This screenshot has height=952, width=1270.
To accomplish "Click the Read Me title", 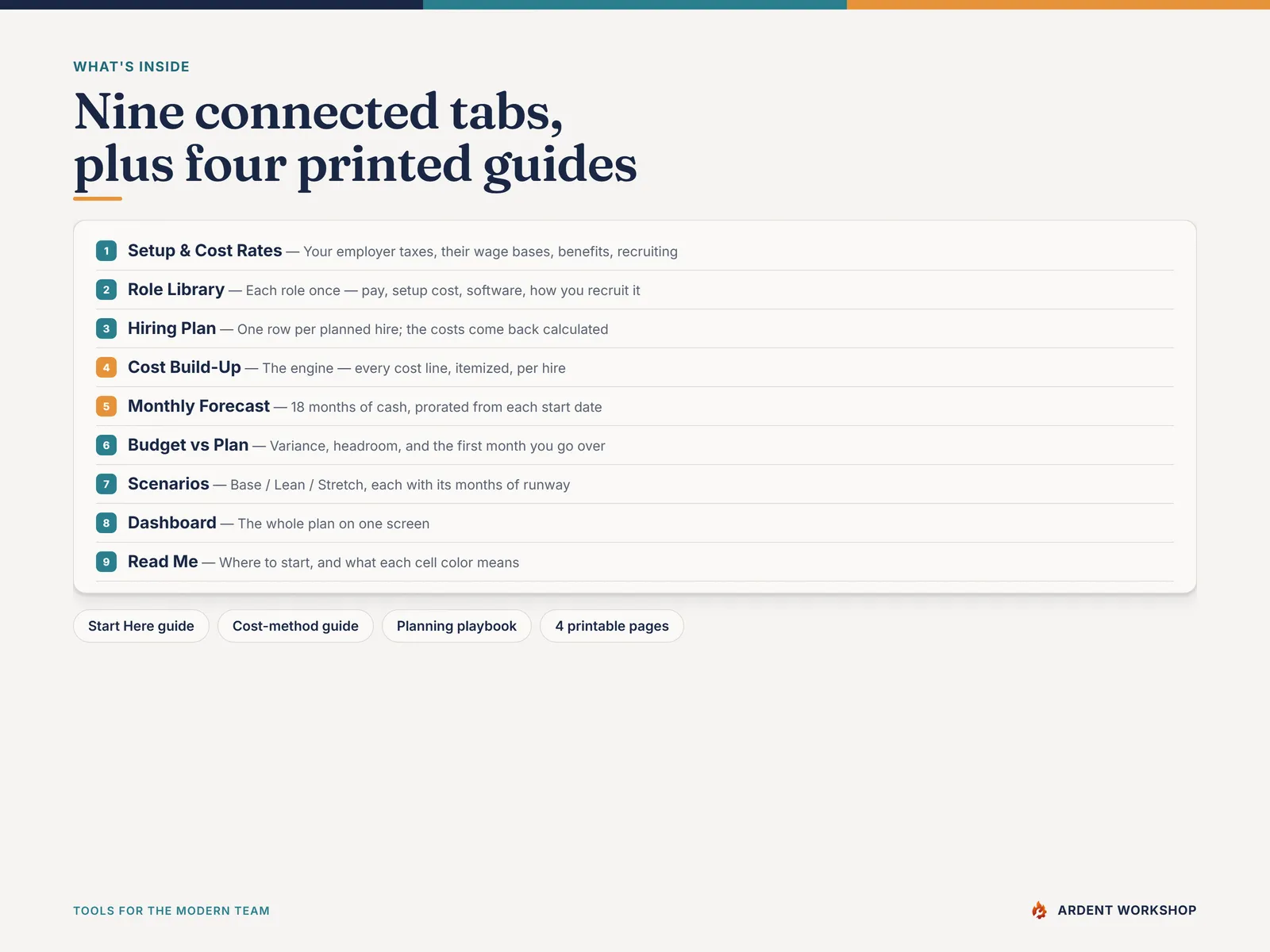I will tap(163, 562).
